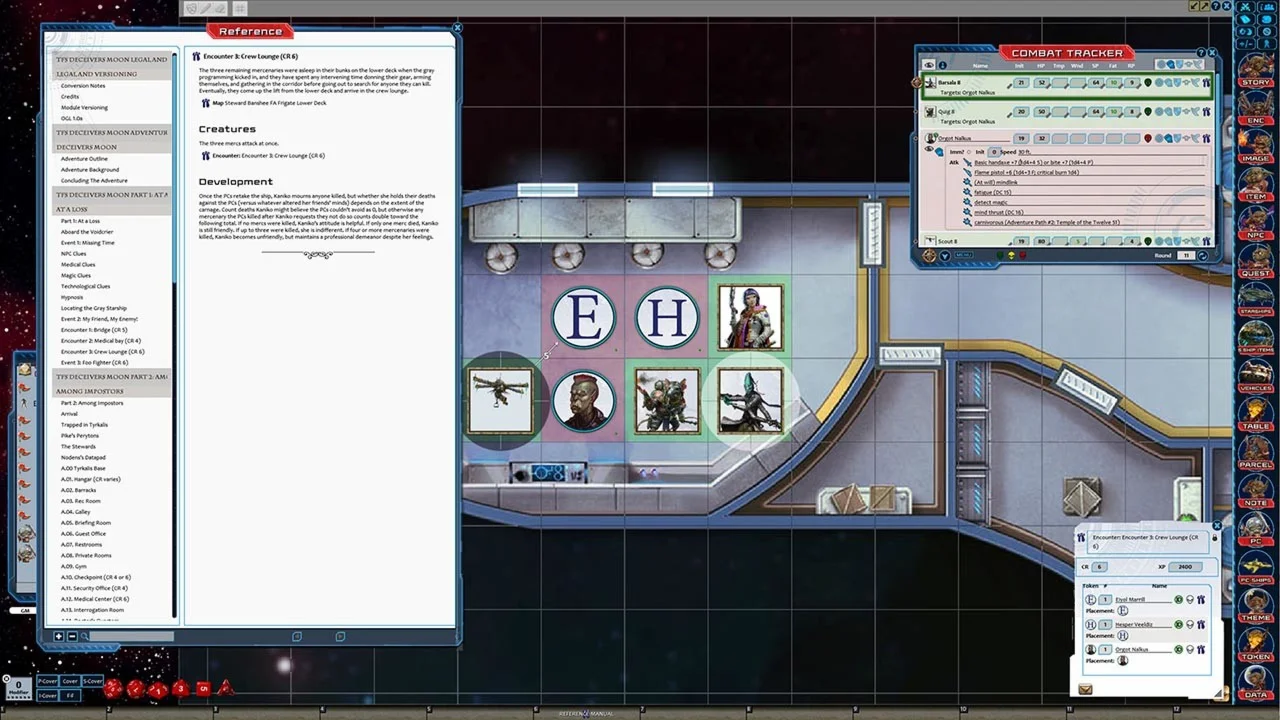Viewport: 1280px width, 720px height.
Task: Pick the red d4 die
Action: [x=226, y=688]
